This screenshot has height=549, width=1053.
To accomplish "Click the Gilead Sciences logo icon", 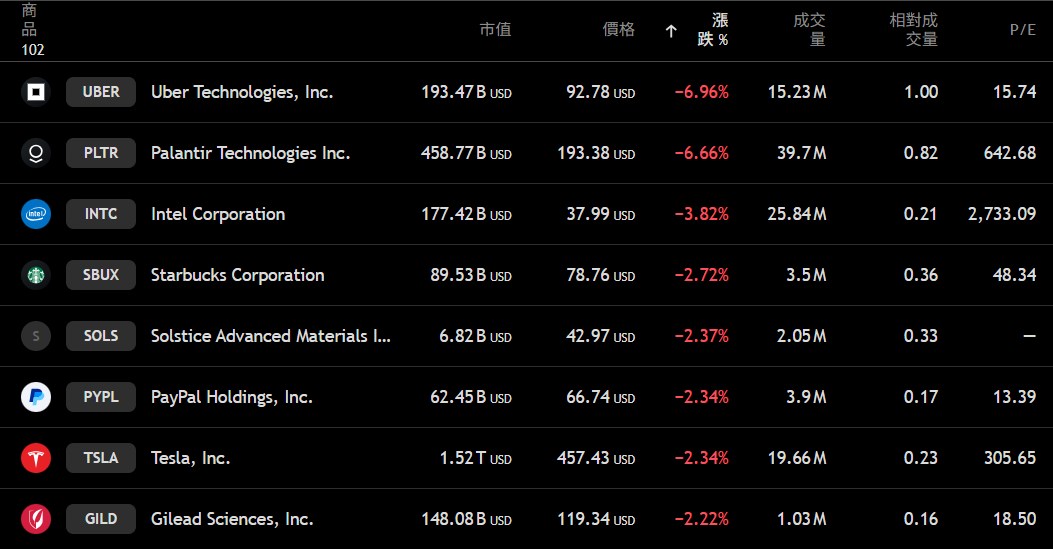I will click(x=36, y=519).
